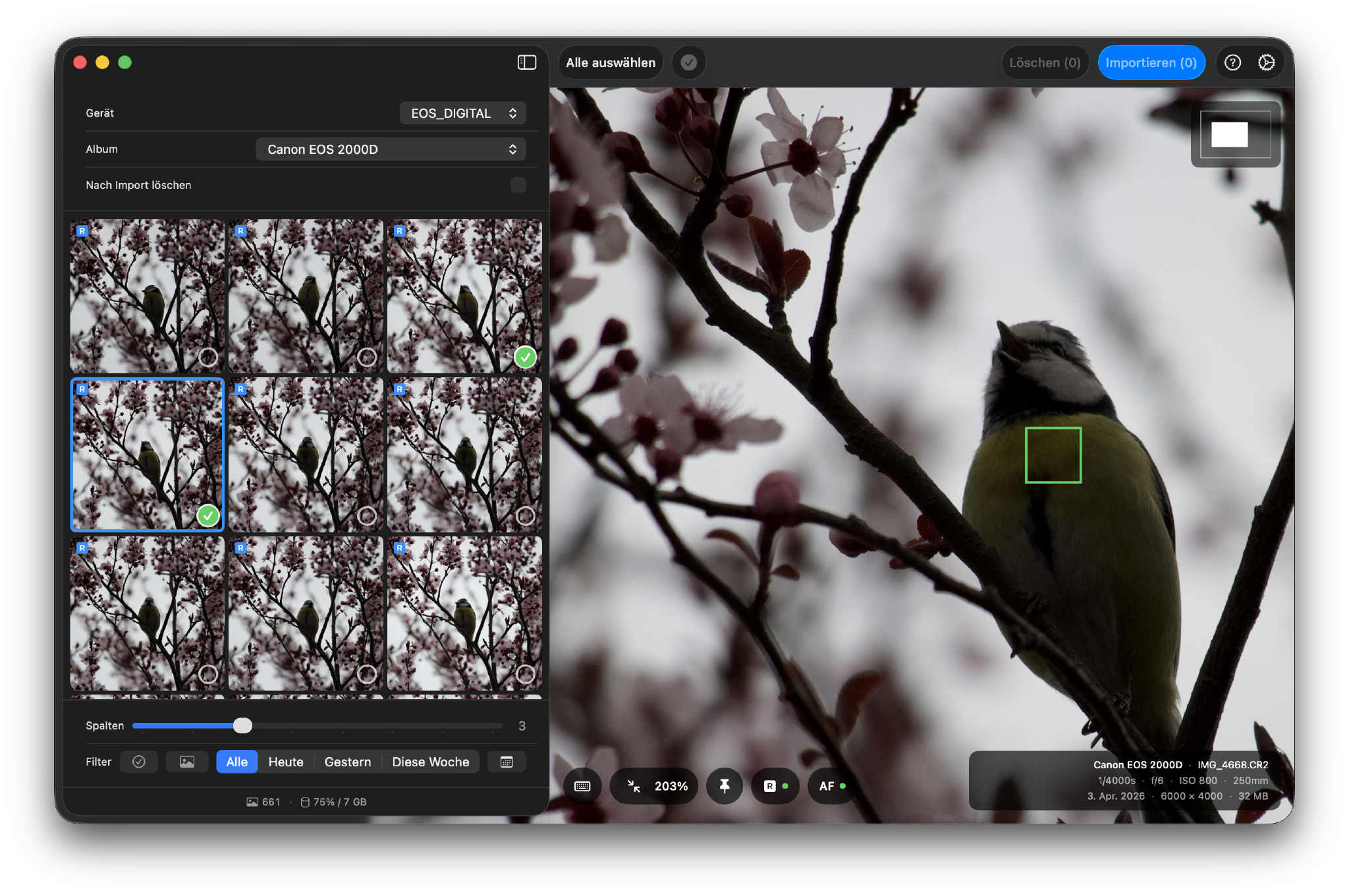Mark the top-right thumbnail as unselected
This screenshot has width=1349, height=896.
[525, 357]
